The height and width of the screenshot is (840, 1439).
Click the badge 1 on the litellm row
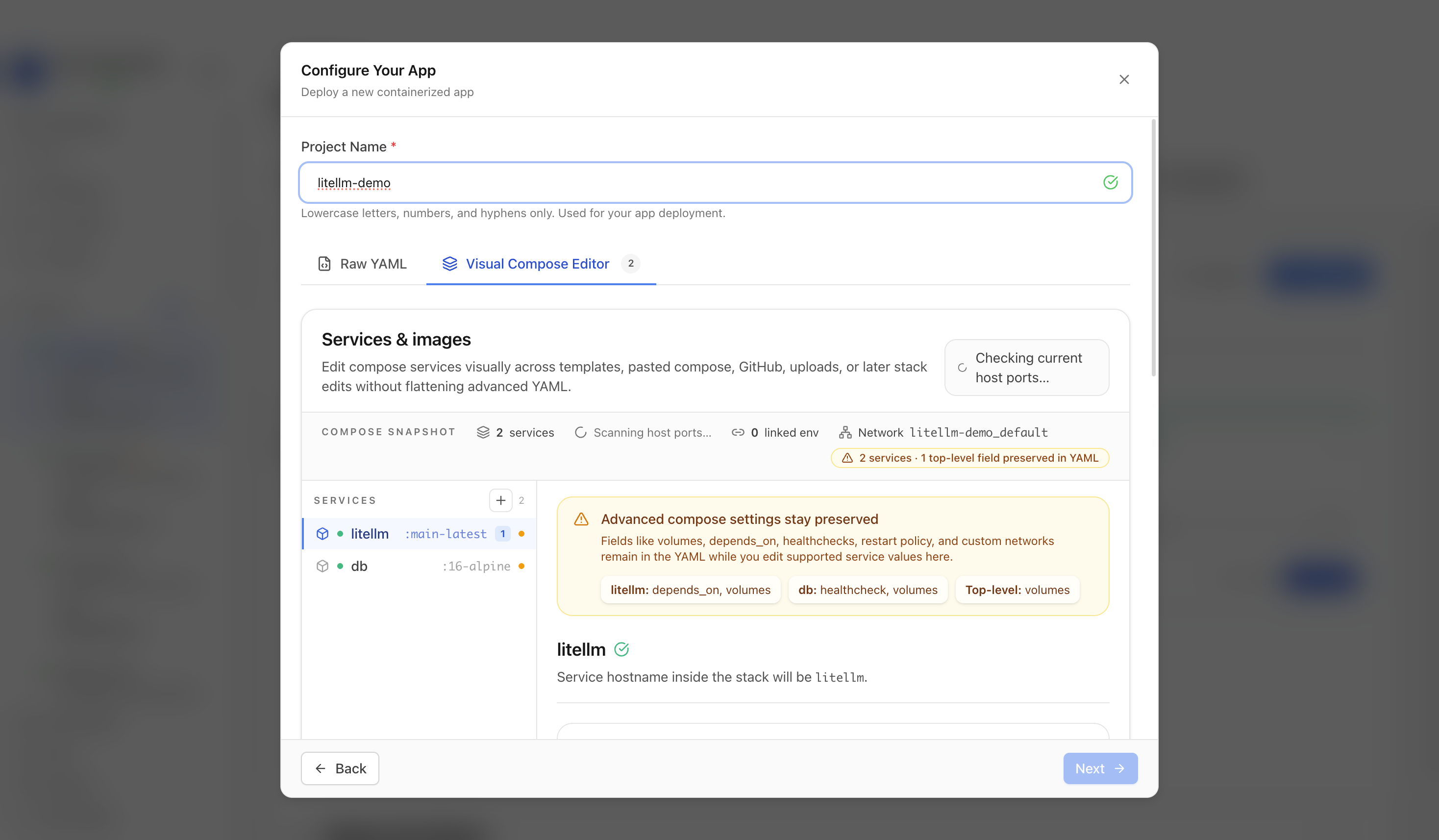502,533
